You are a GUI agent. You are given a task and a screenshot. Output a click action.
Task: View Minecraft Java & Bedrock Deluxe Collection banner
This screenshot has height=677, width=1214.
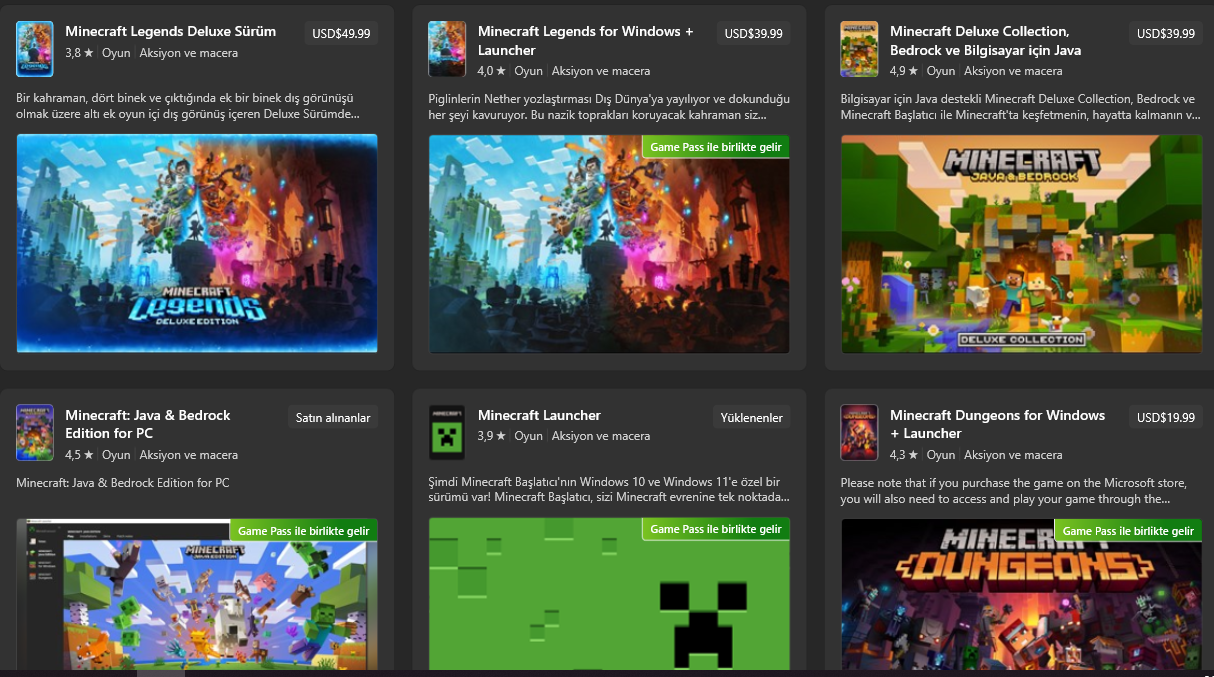pos(1021,243)
